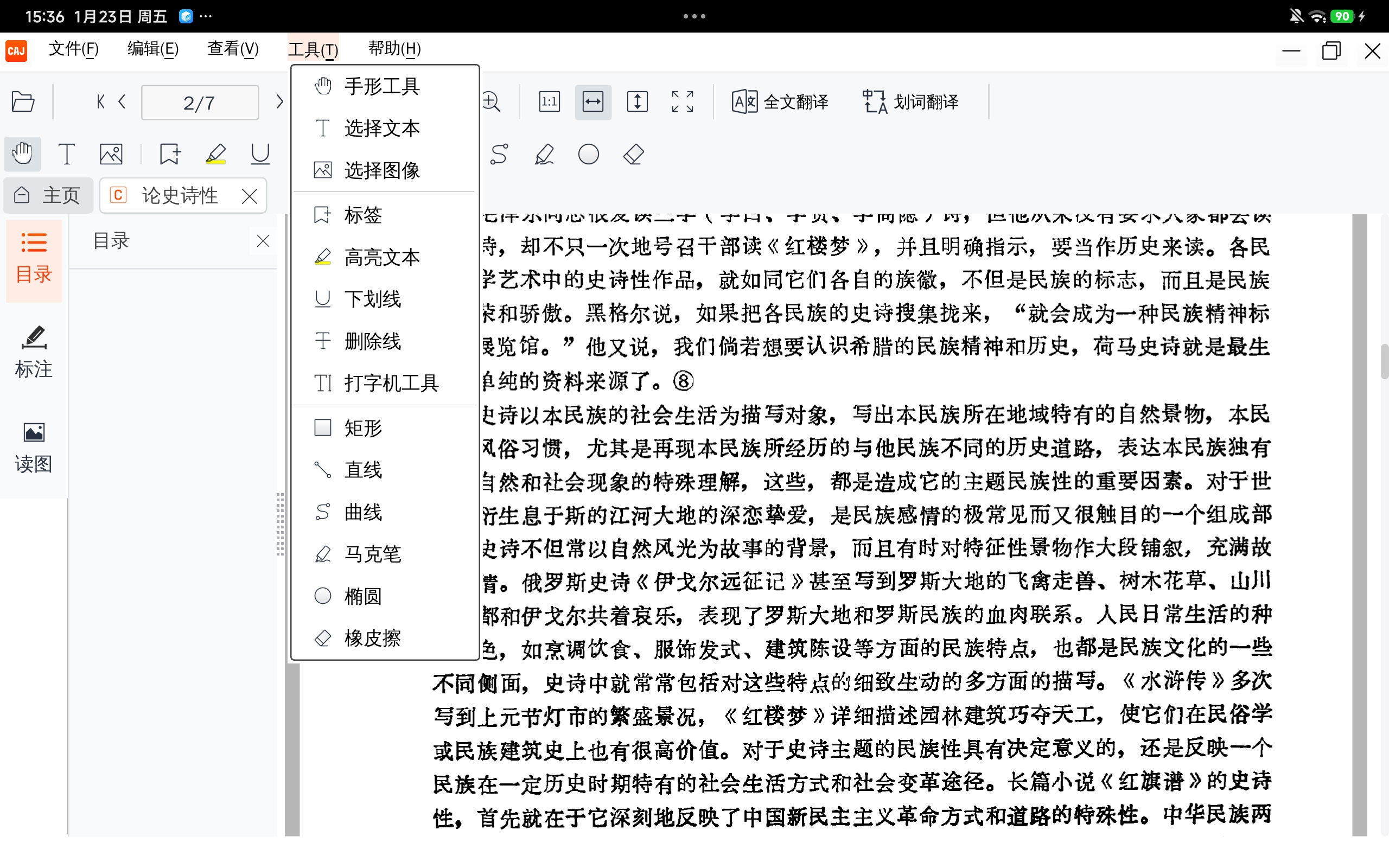Toggle fit-to-height view mode
Screen dimensions: 1389x868
coord(637,102)
